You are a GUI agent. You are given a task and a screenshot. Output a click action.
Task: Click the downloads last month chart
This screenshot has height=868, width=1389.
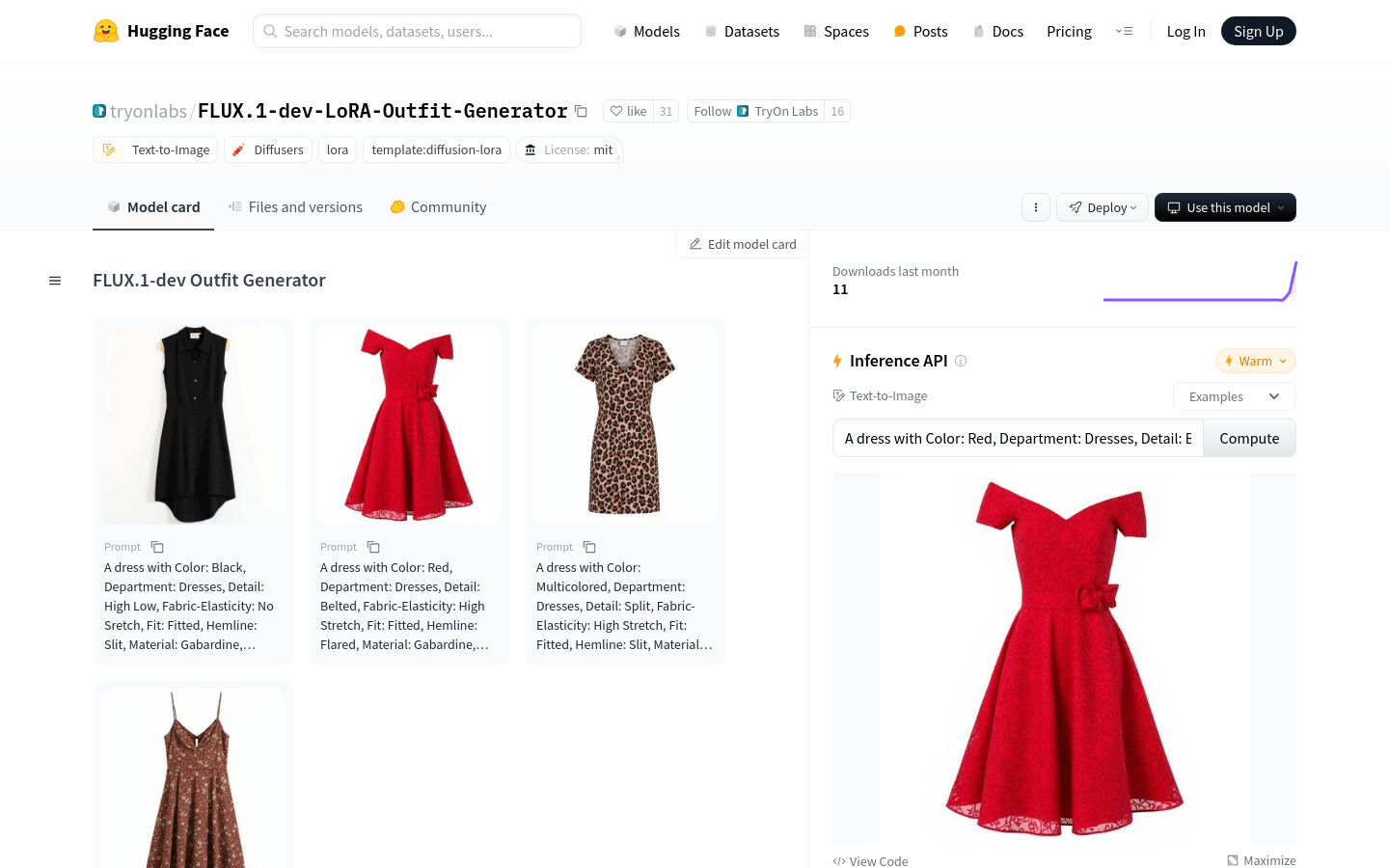[1200, 281]
